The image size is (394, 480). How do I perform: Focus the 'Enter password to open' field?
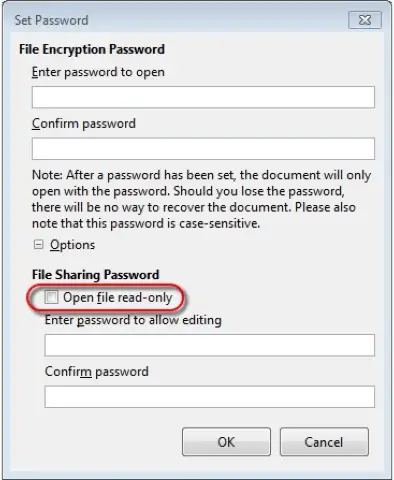203,97
